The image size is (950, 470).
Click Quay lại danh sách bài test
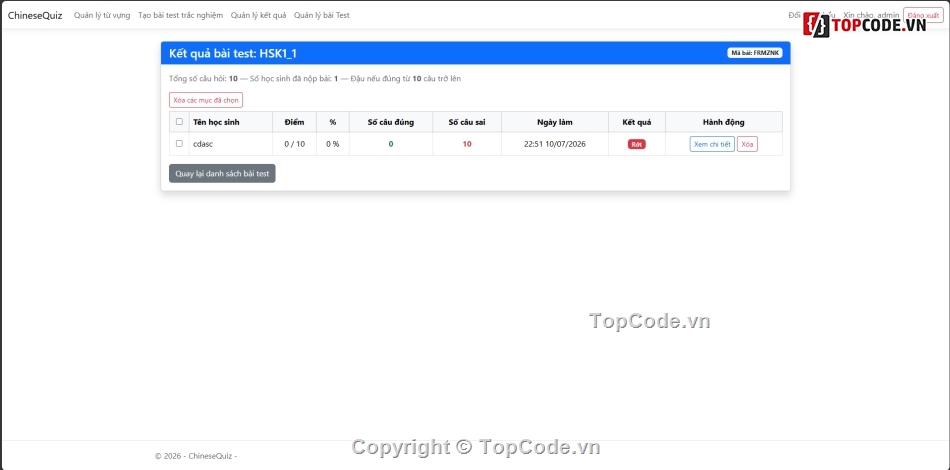click(x=222, y=173)
